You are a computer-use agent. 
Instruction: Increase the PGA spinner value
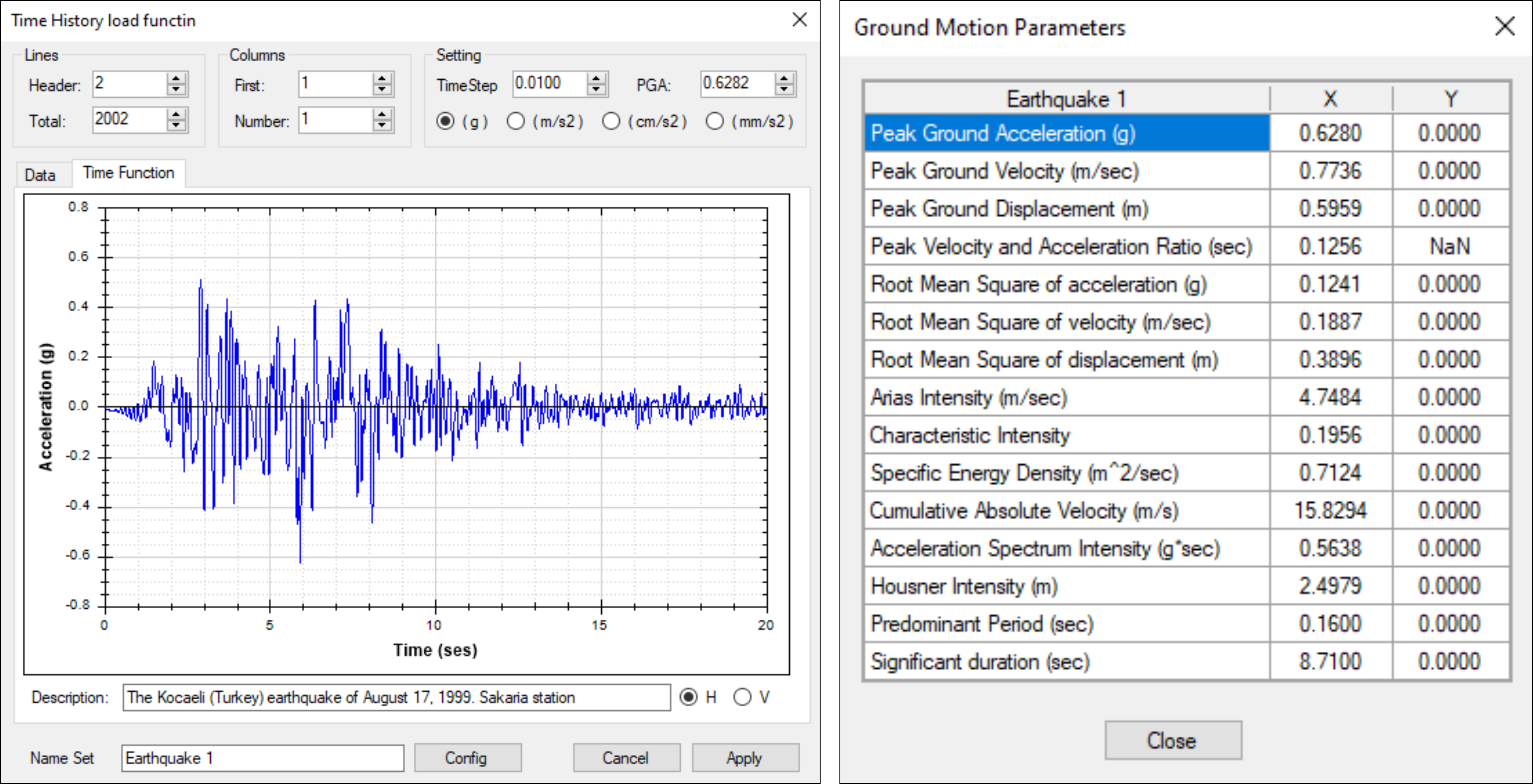pos(784,79)
